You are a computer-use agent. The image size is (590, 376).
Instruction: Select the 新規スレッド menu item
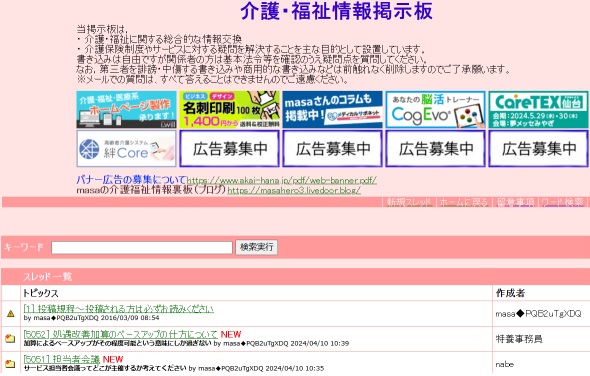[x=409, y=202]
